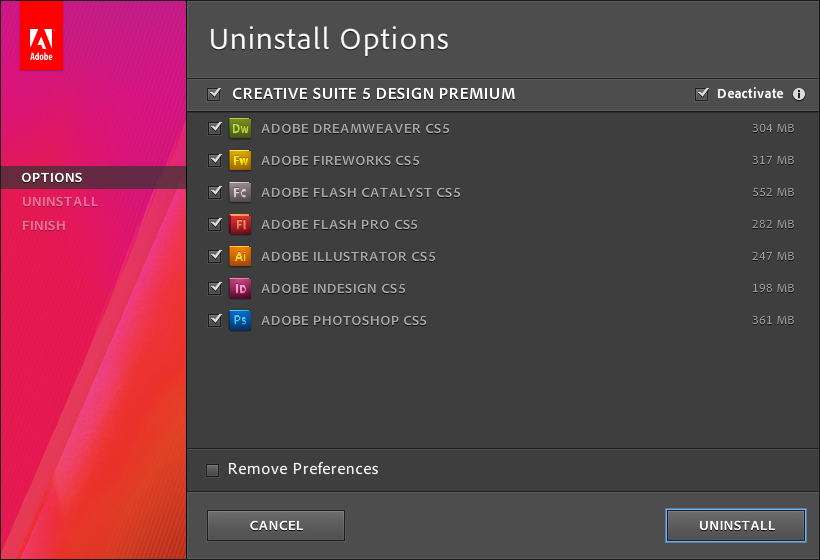Screen dimensions: 820x560
Task: Select the Uninstall step in sidebar
Action: [60, 201]
